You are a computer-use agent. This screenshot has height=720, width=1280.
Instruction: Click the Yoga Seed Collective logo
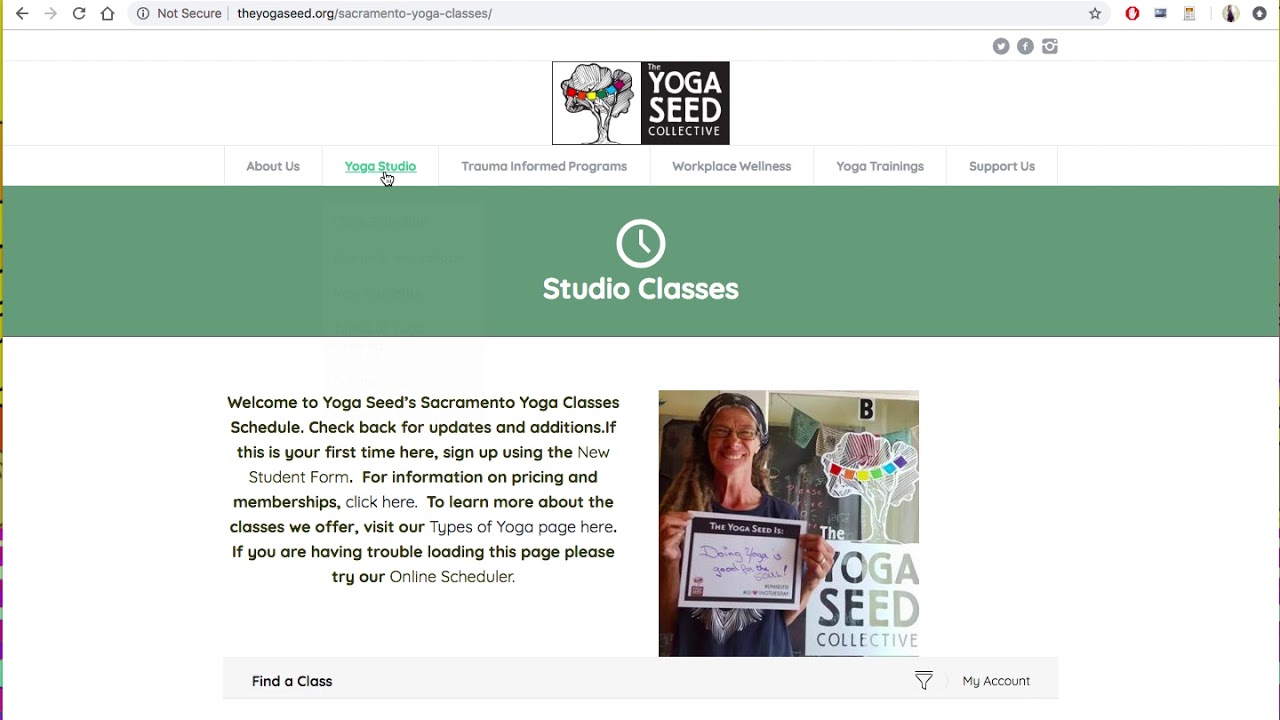641,103
